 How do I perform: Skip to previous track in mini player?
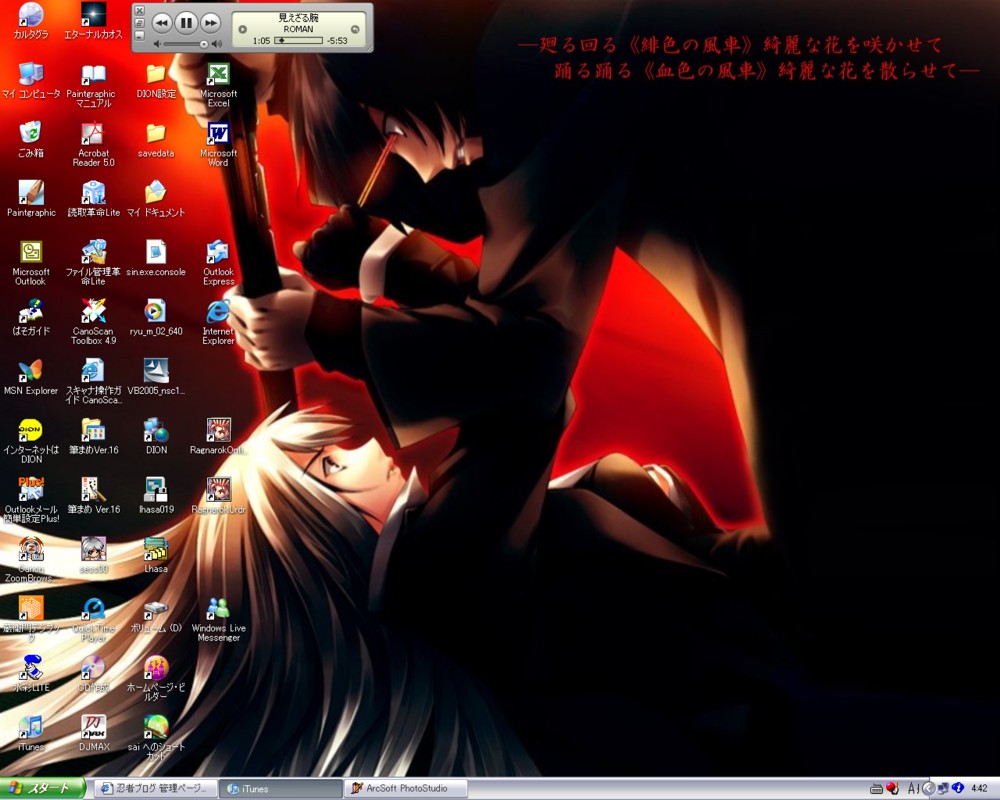162,24
